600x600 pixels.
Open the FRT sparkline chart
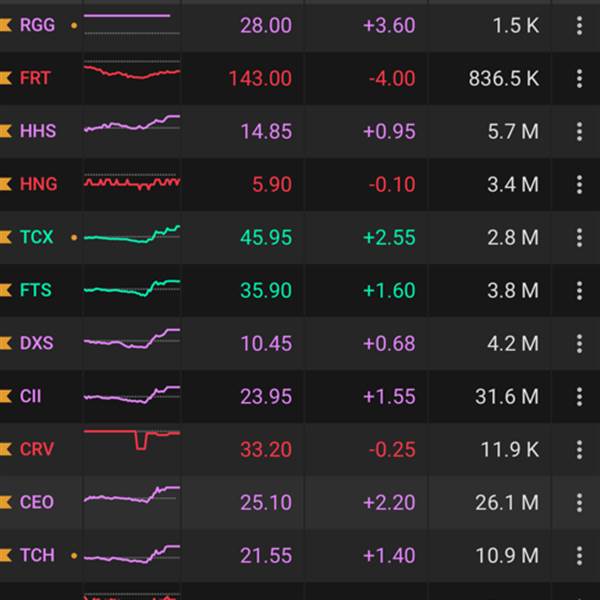tap(132, 74)
